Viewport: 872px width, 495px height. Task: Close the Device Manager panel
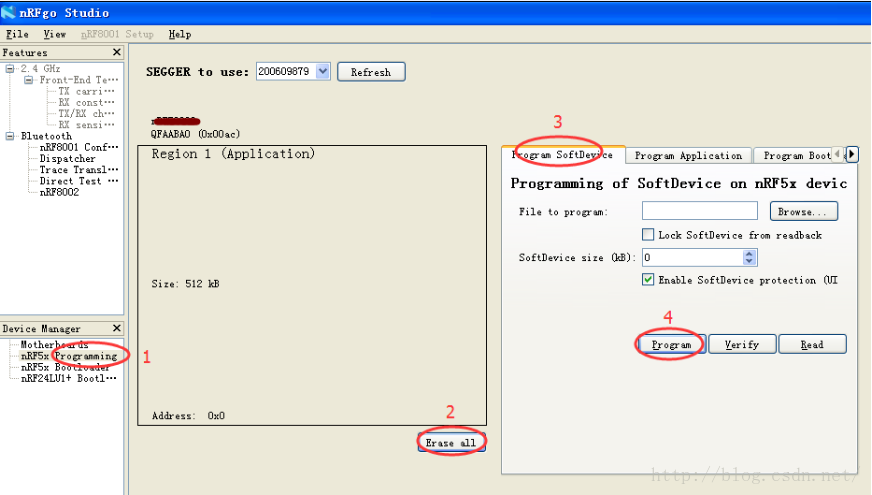117,328
